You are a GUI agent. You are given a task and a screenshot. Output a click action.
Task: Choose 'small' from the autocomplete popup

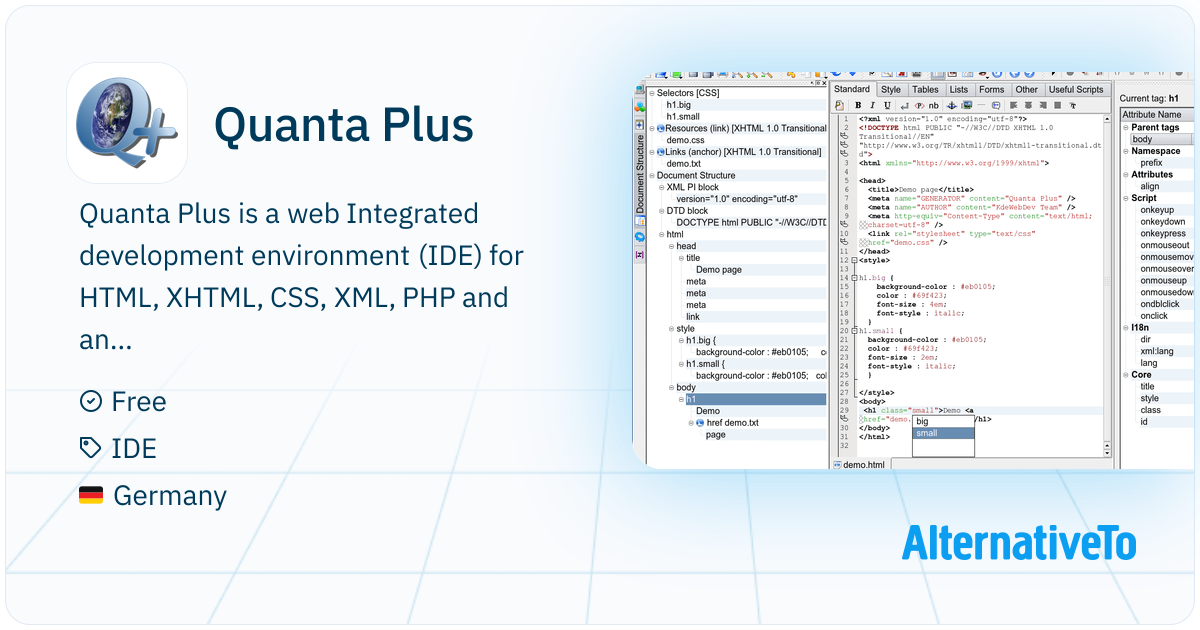pos(943,433)
